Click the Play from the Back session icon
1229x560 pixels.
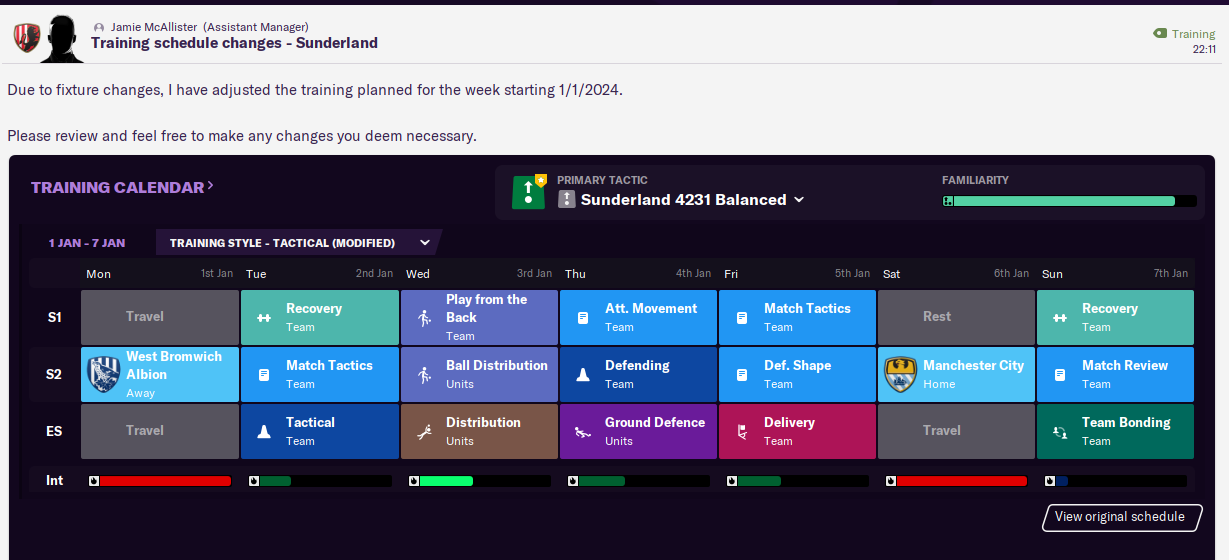point(423,317)
